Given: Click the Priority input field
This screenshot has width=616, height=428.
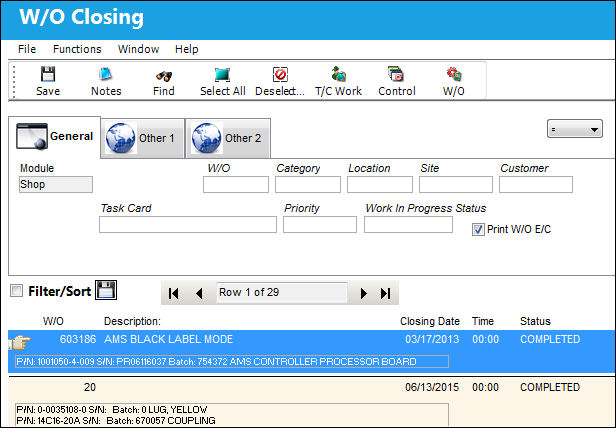Looking at the screenshot, I should click(320, 225).
